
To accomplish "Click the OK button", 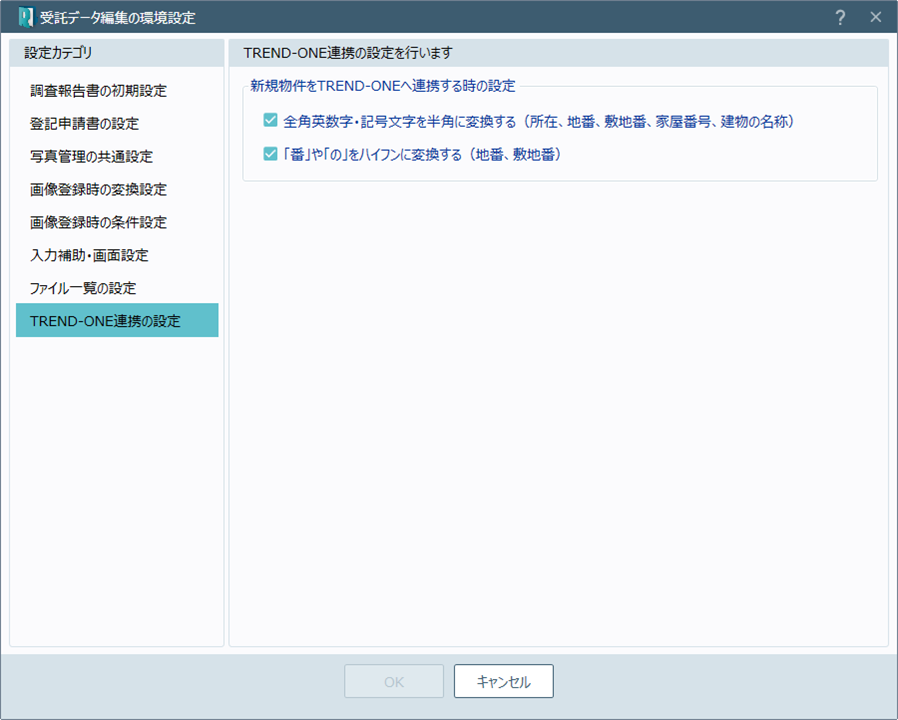I will coord(394,681).
